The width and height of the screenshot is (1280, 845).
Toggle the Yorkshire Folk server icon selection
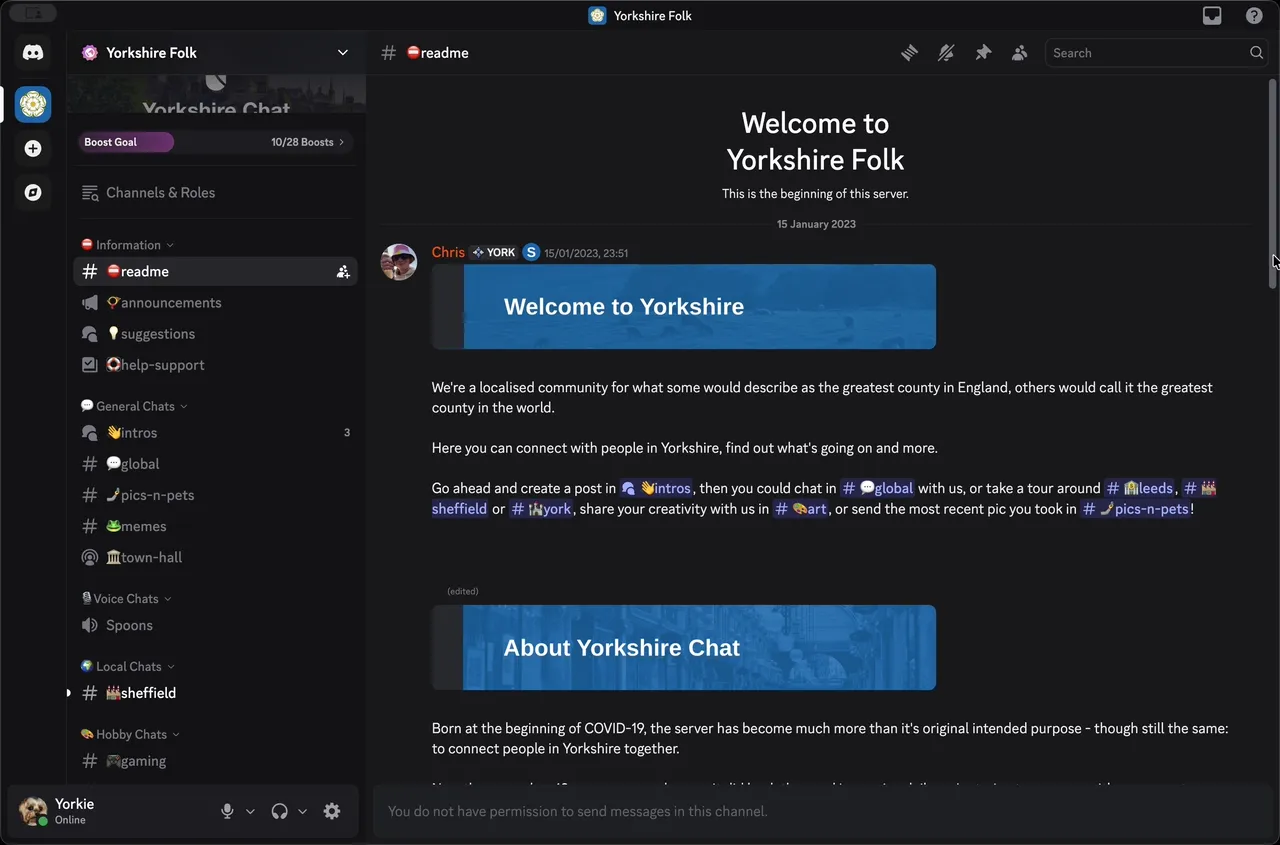click(x=33, y=103)
